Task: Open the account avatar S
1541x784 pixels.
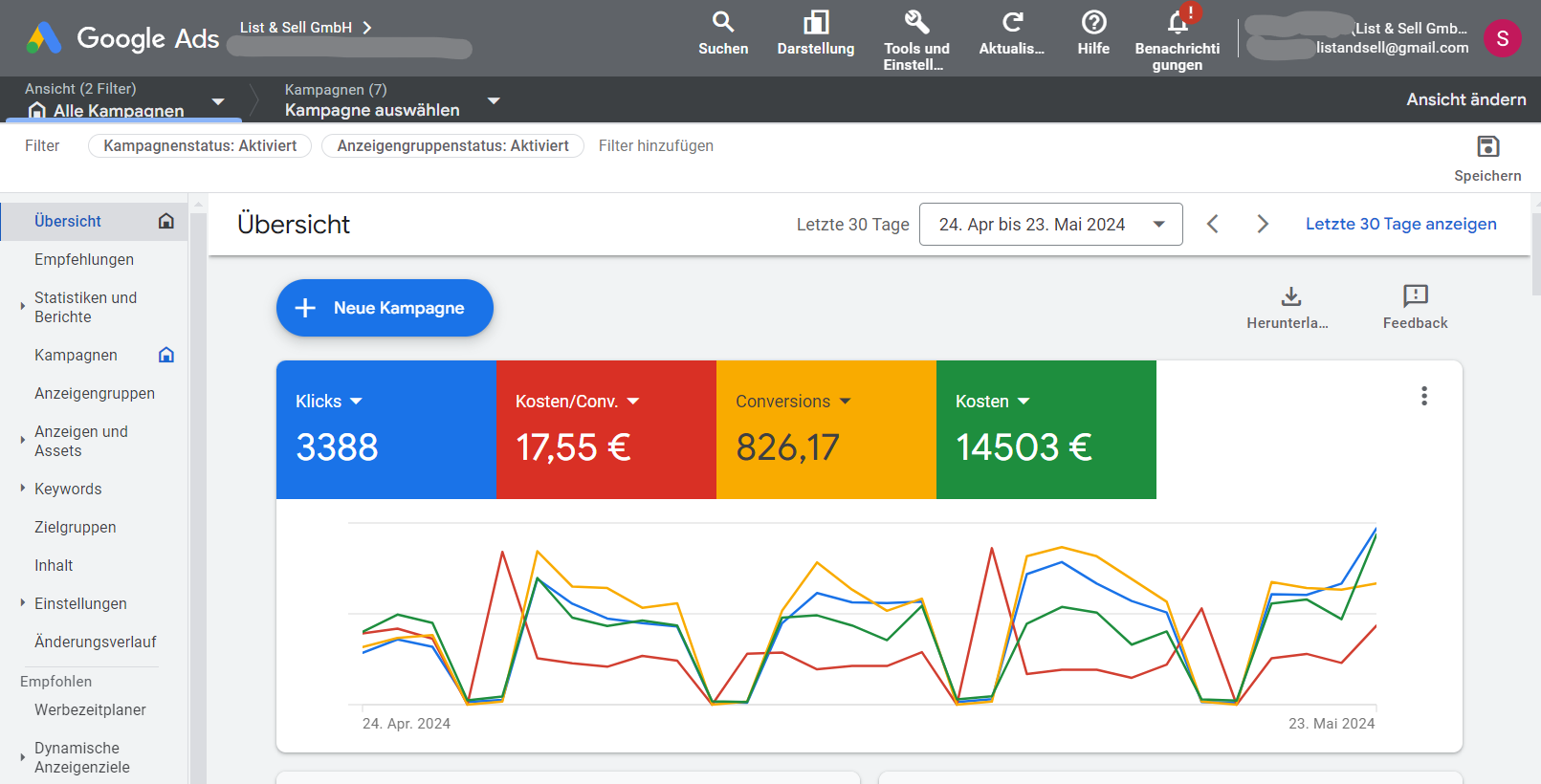Action: [x=1502, y=38]
